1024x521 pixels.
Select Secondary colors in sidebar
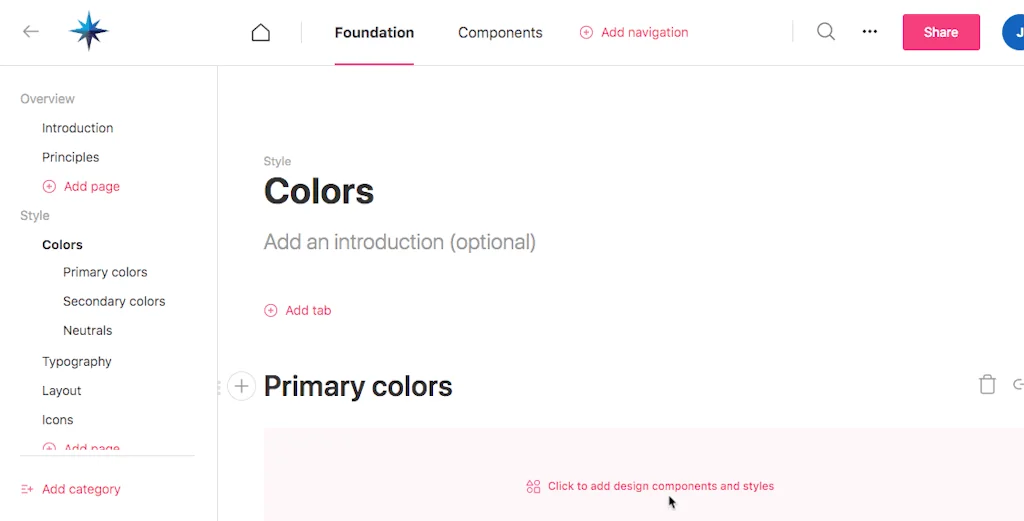[114, 301]
